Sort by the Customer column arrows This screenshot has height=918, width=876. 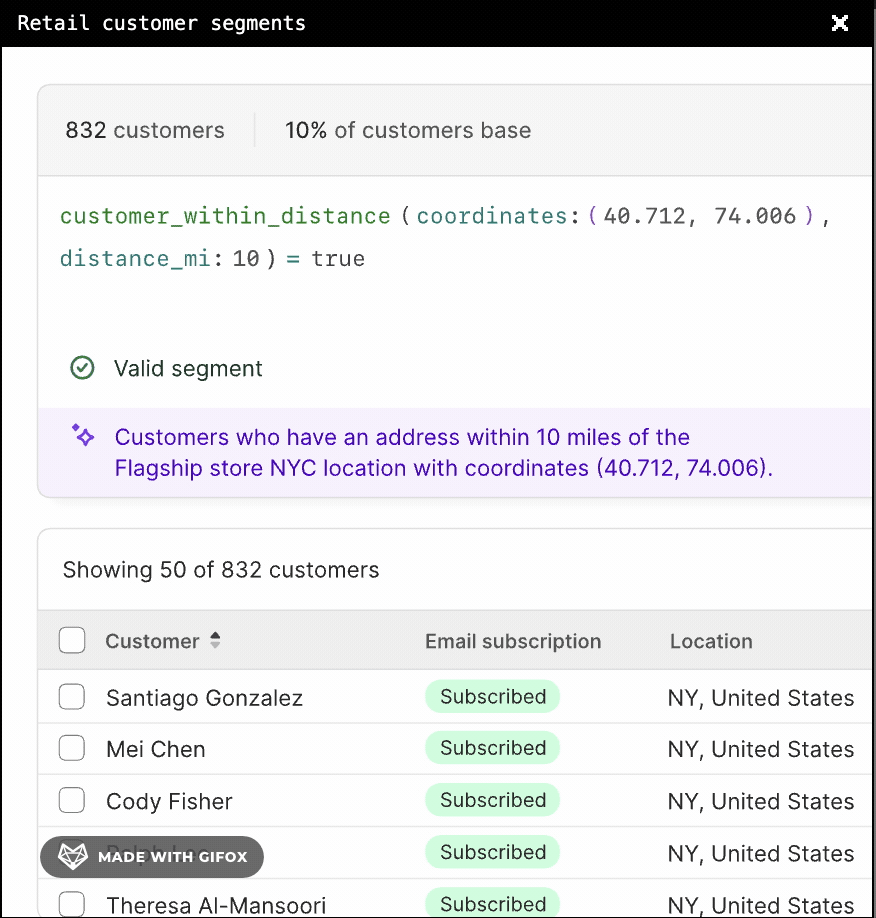click(x=215, y=640)
